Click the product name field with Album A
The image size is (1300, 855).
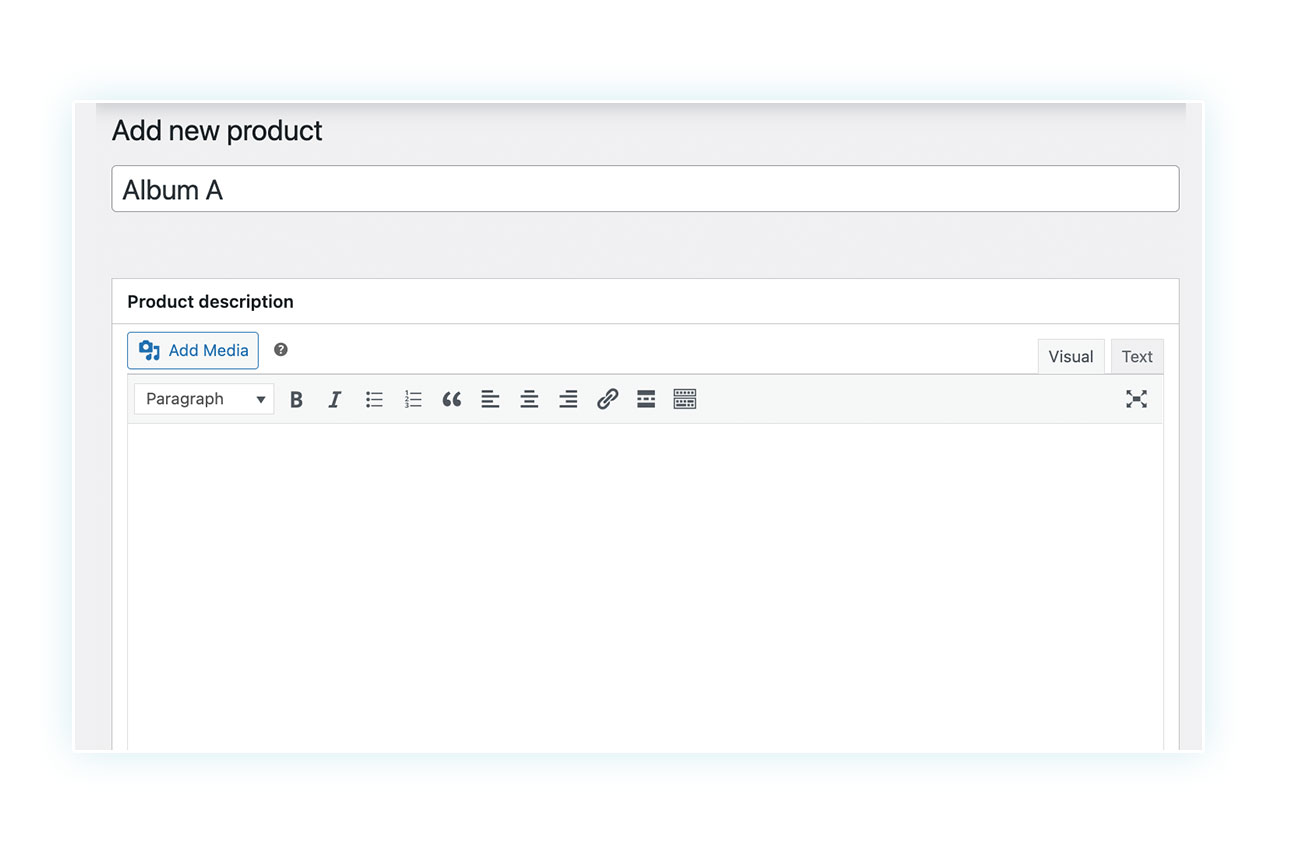click(x=645, y=189)
